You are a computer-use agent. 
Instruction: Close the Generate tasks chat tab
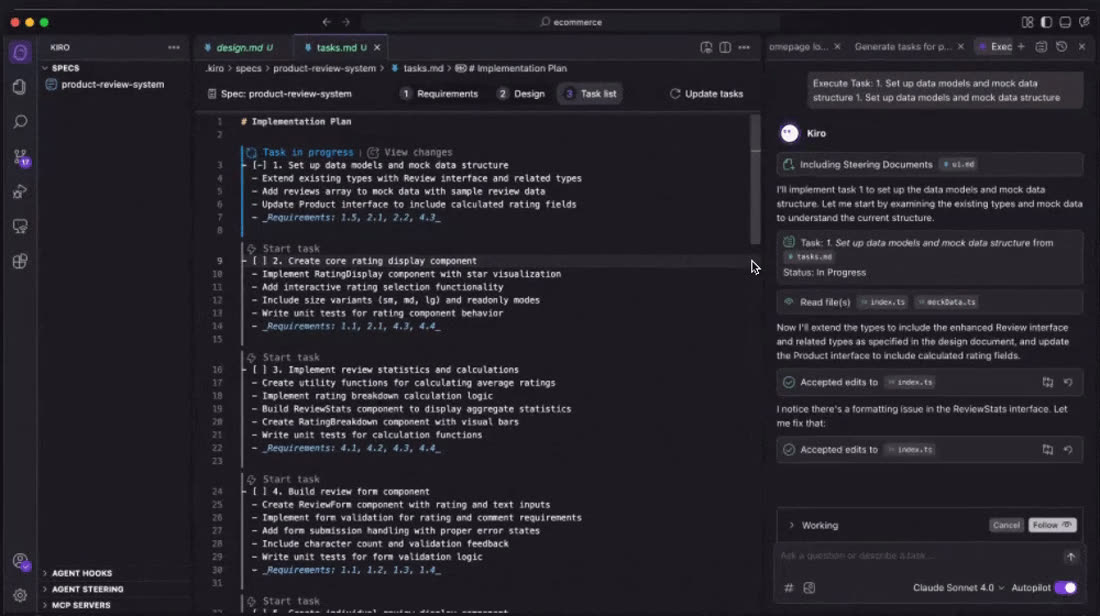tap(960, 47)
